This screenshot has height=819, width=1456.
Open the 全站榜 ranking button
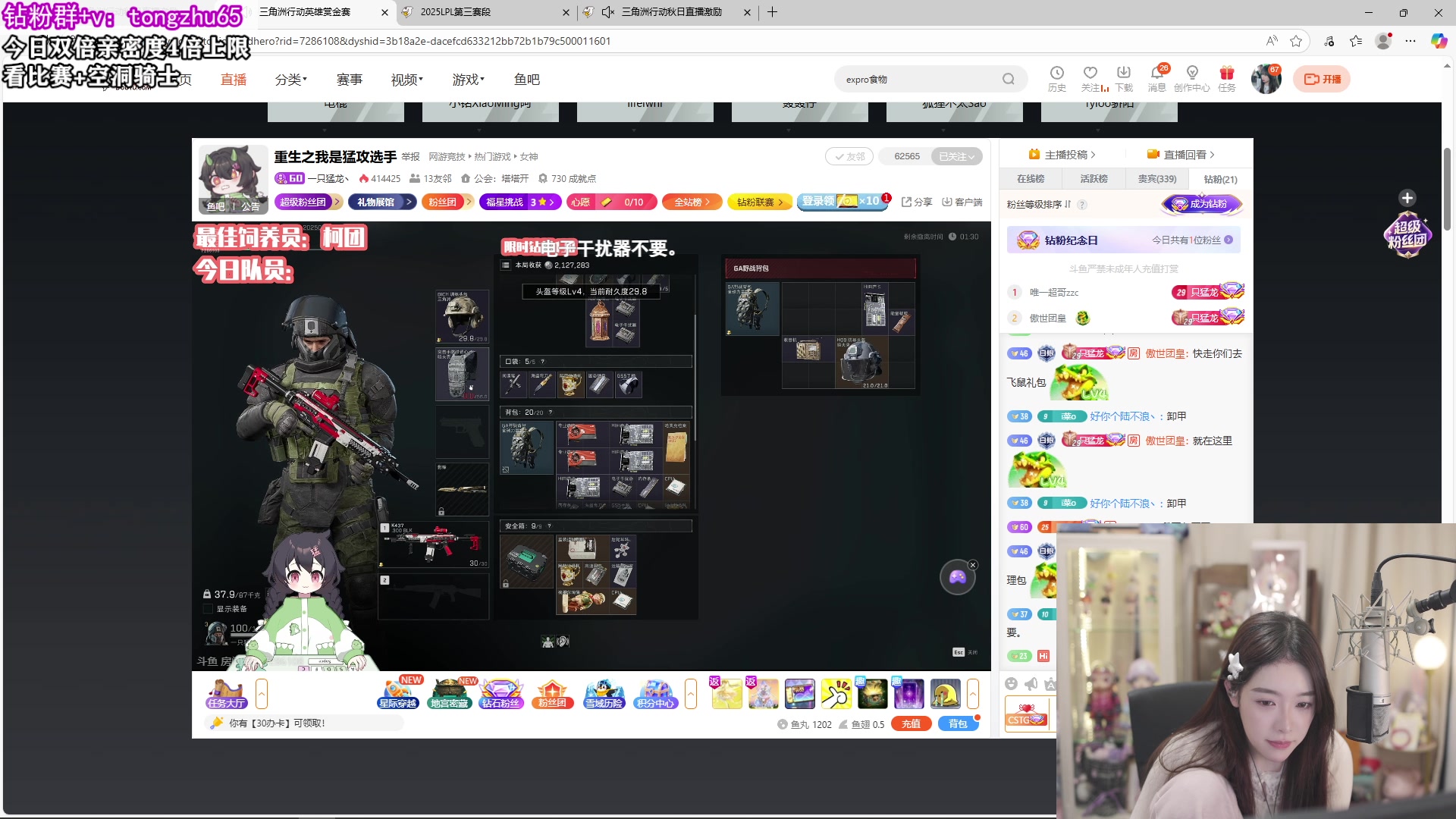[692, 202]
